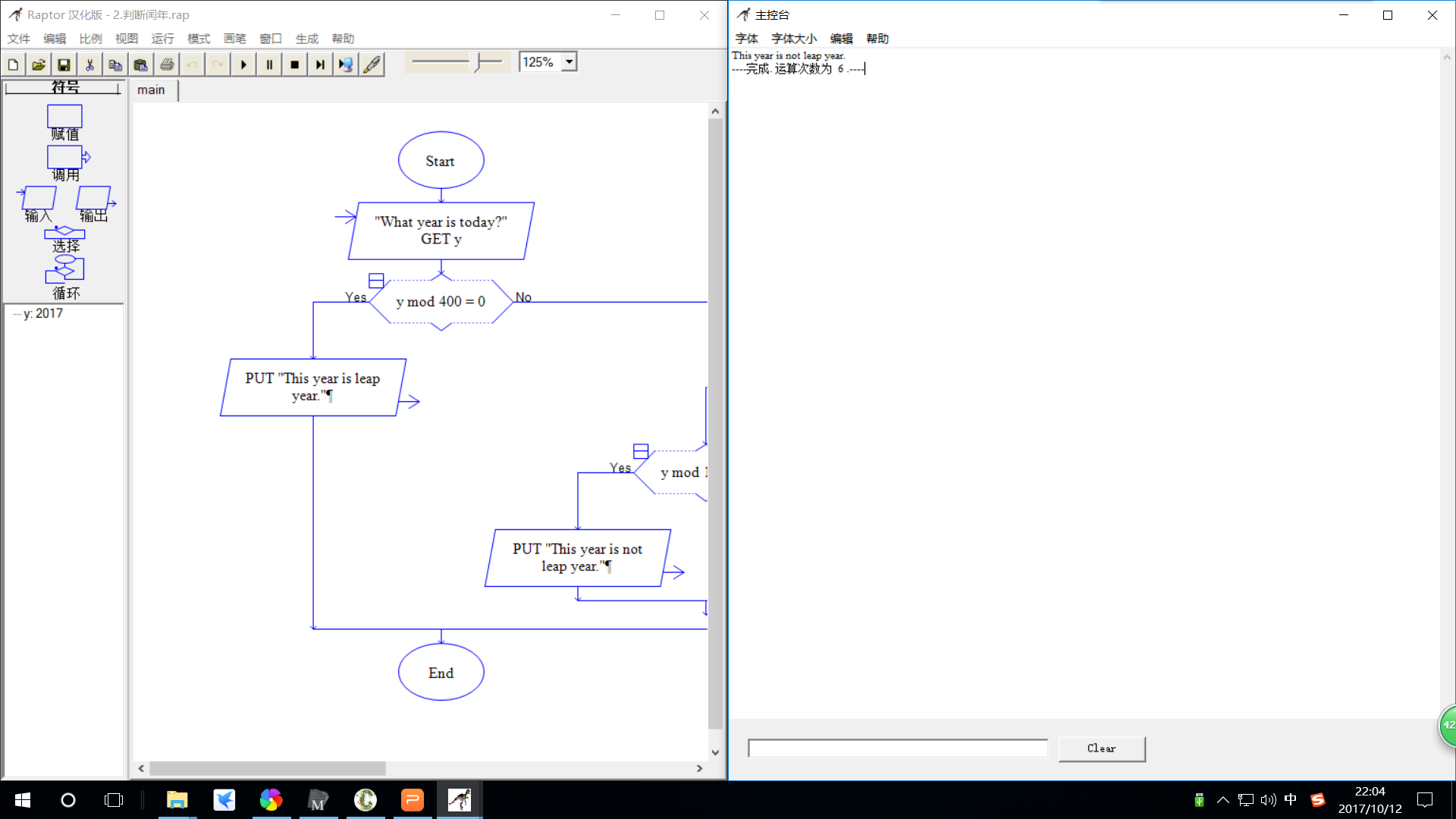Image resolution: width=1456 pixels, height=819 pixels.
Task: Select the loop symbol 循环
Action: (x=65, y=278)
